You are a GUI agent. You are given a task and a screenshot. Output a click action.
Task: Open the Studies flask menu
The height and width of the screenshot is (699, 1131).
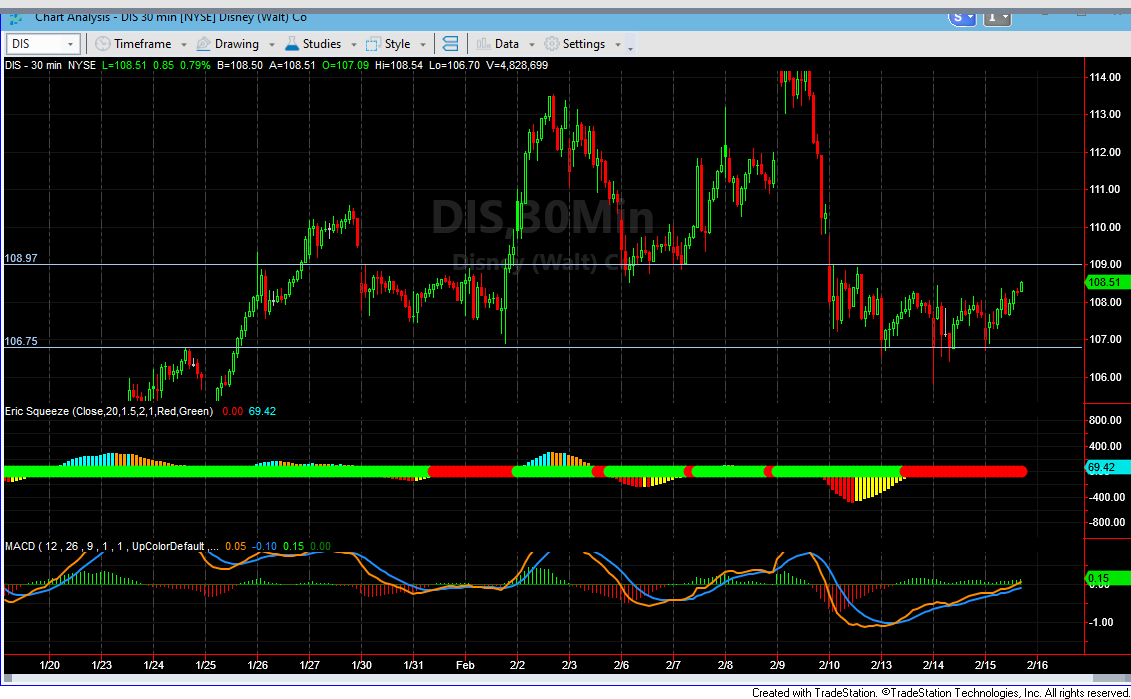(x=321, y=44)
